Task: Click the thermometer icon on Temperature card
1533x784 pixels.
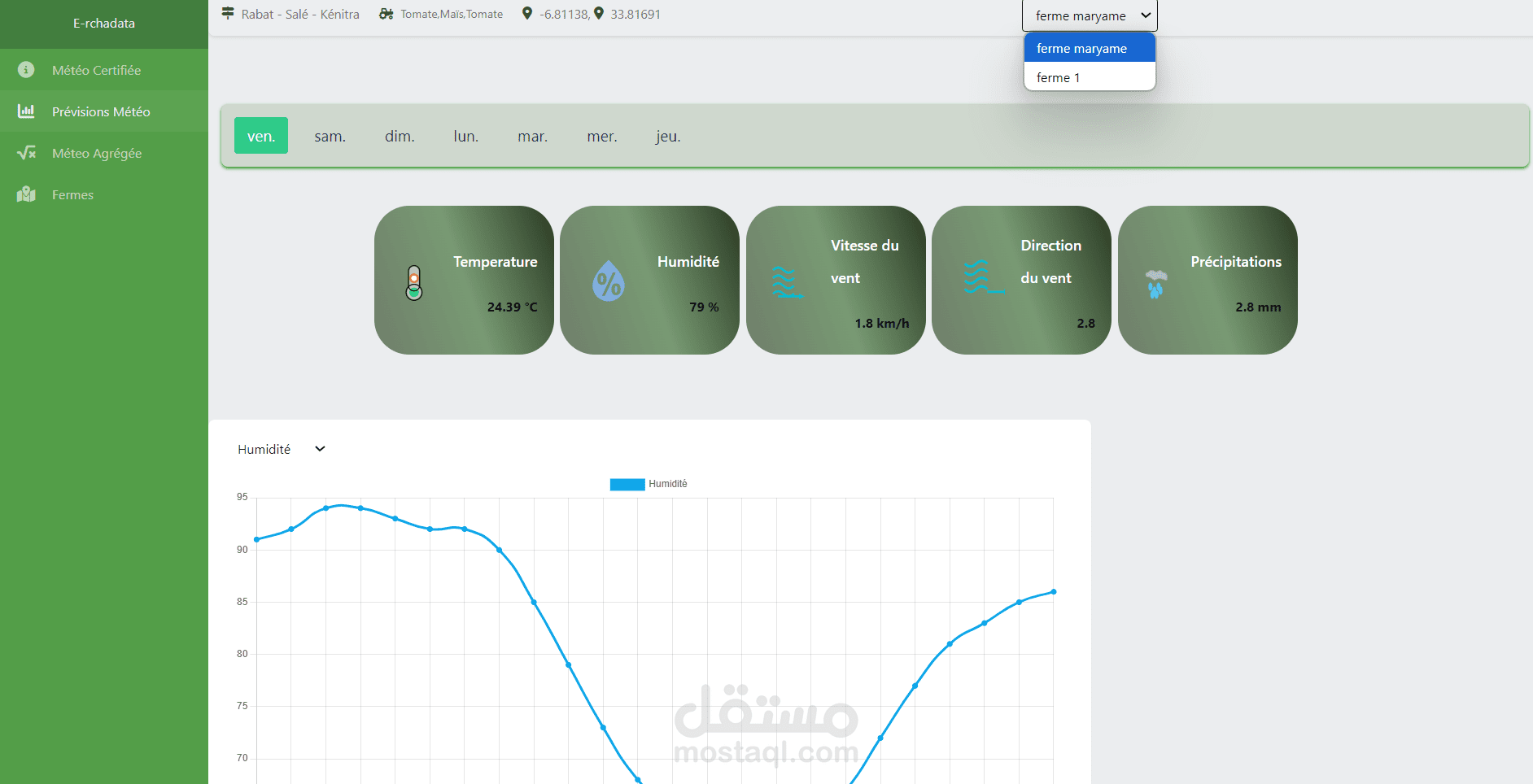Action: pos(414,283)
